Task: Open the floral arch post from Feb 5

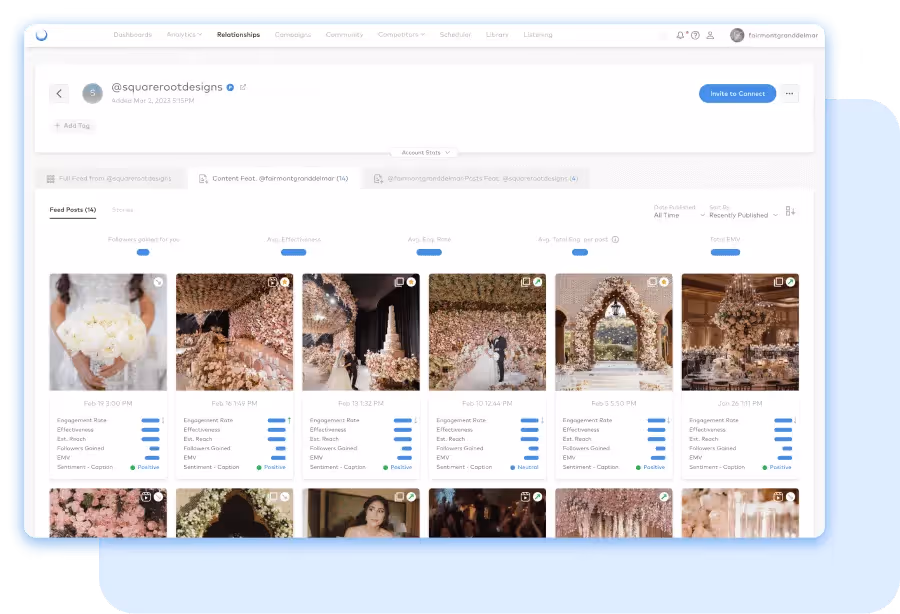Action: pyautogui.click(x=614, y=332)
